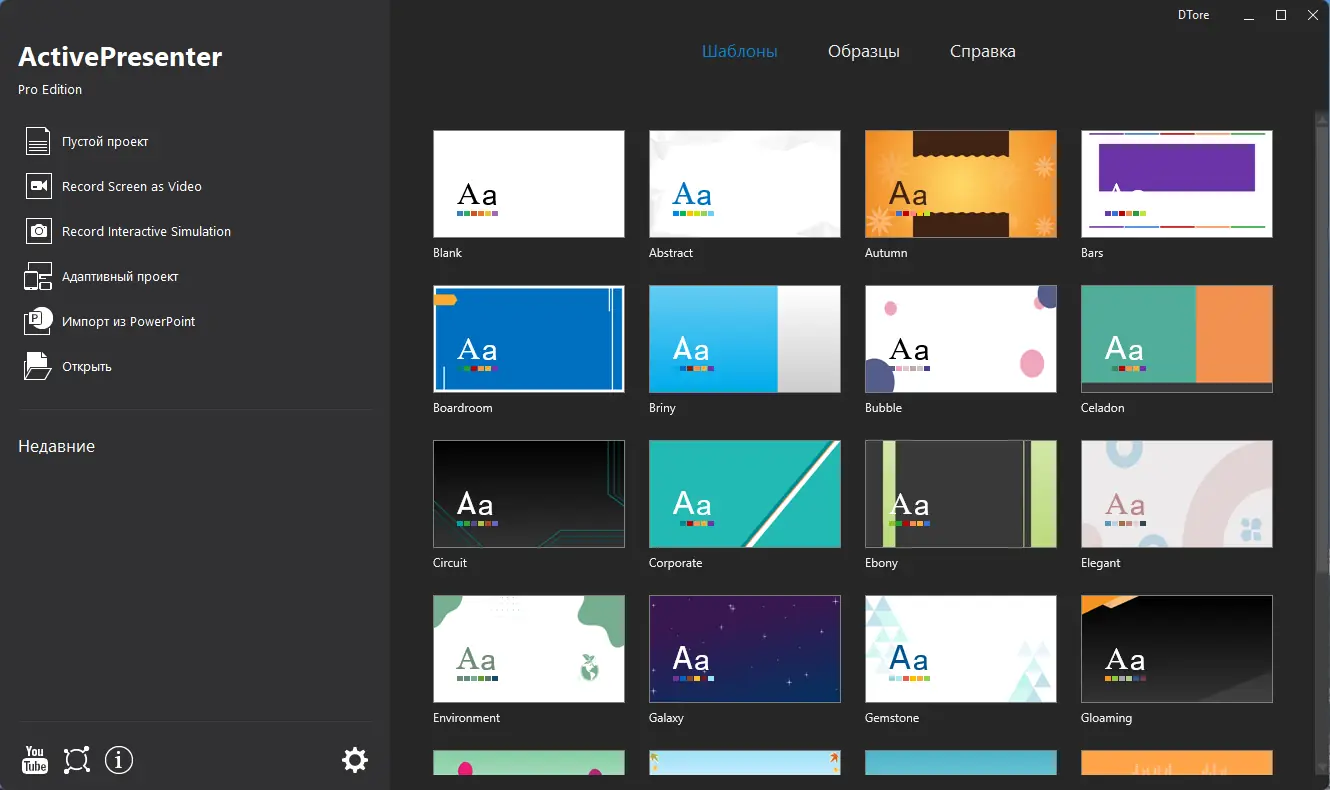This screenshot has width=1330, height=790.
Task: Select the Celadon template thumbnail
Action: tap(1177, 339)
